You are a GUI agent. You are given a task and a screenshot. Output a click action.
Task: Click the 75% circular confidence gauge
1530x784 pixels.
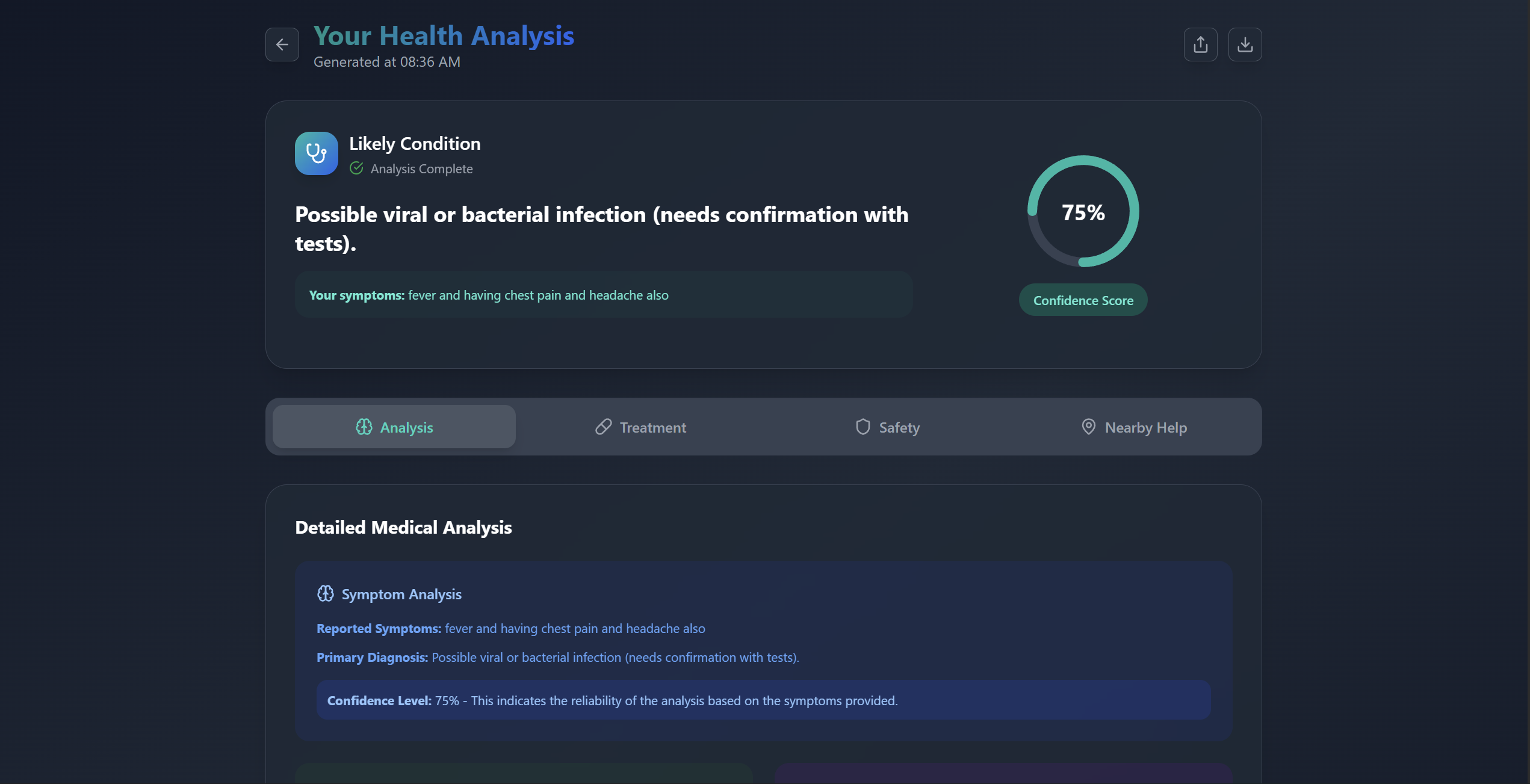coord(1083,212)
